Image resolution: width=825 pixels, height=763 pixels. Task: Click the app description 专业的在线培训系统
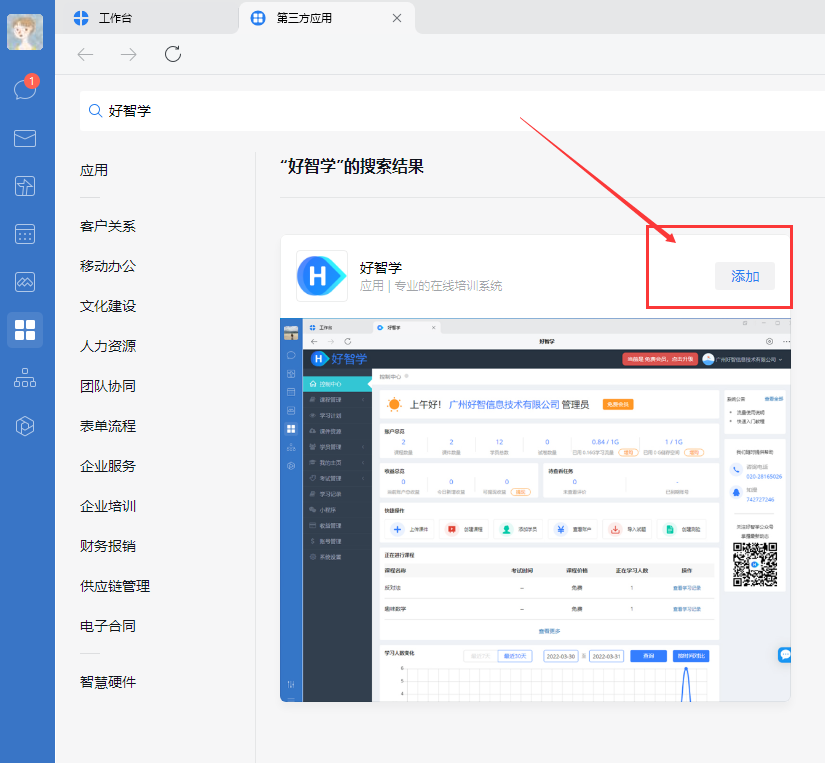pos(448,286)
